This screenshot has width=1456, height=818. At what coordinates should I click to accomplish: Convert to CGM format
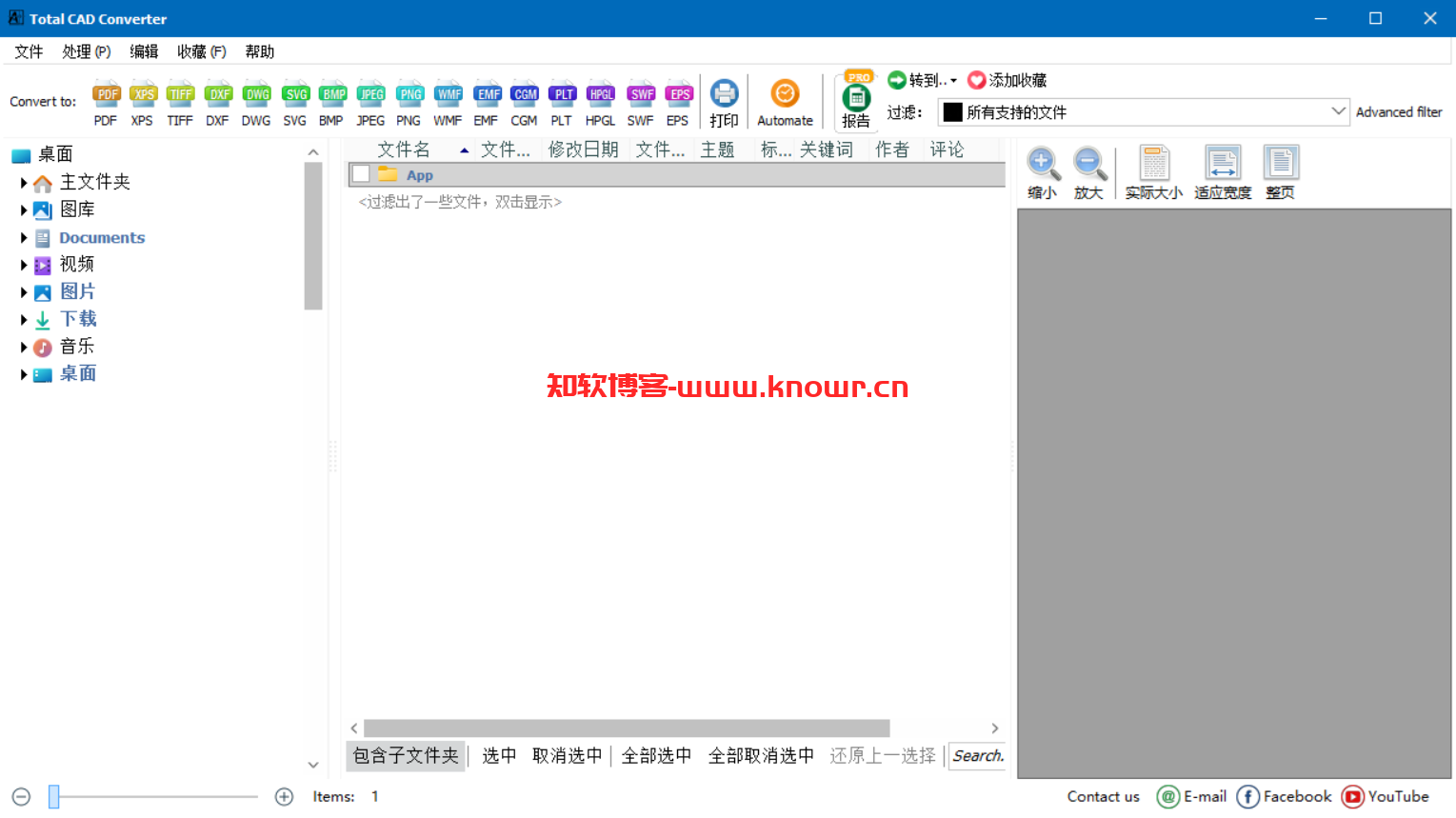point(525,103)
